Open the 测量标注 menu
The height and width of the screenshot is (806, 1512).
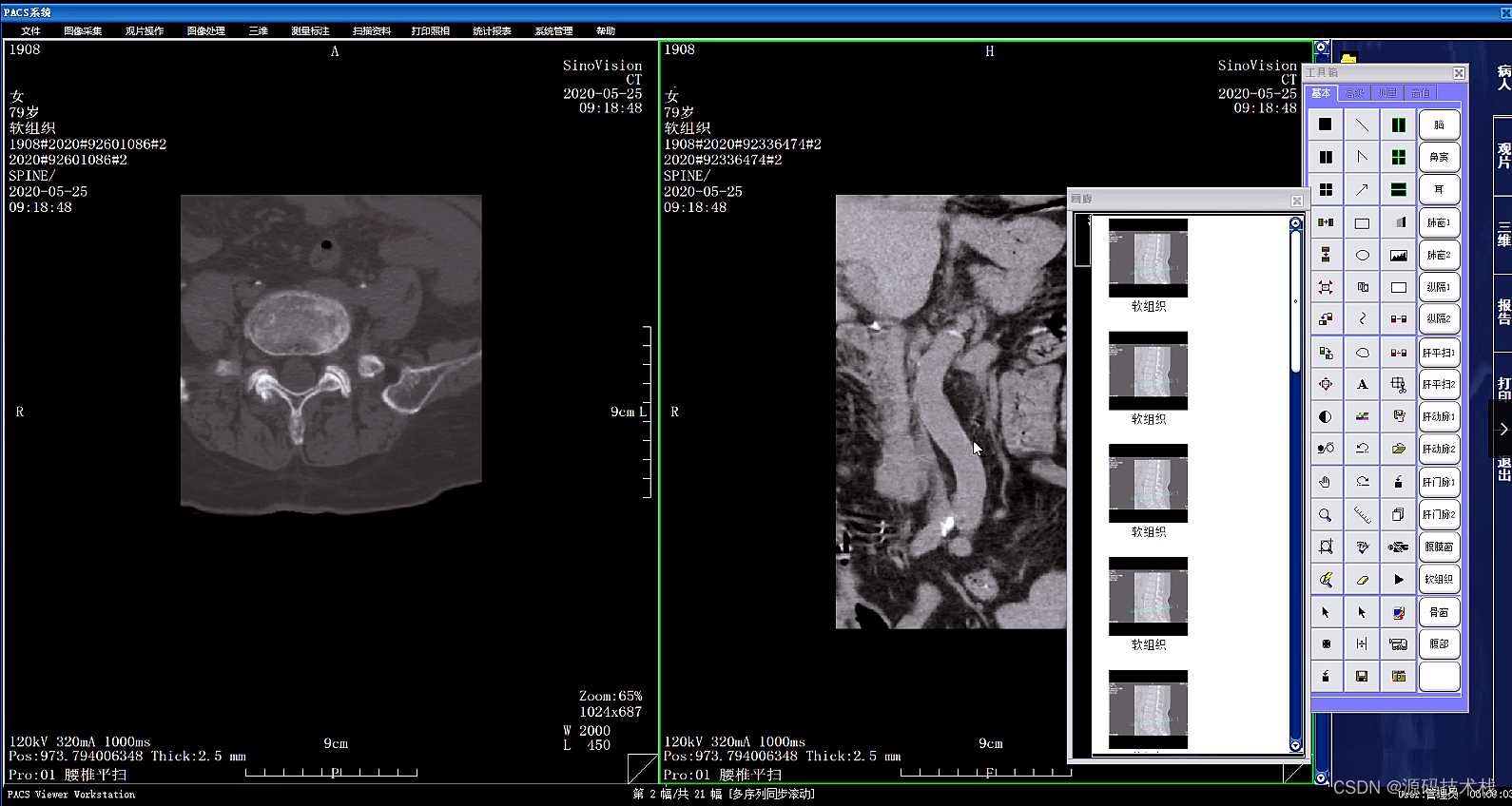pyautogui.click(x=310, y=31)
